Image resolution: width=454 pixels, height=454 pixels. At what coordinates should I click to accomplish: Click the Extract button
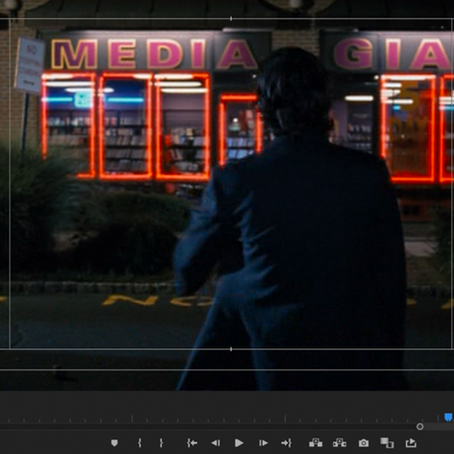[339, 443]
